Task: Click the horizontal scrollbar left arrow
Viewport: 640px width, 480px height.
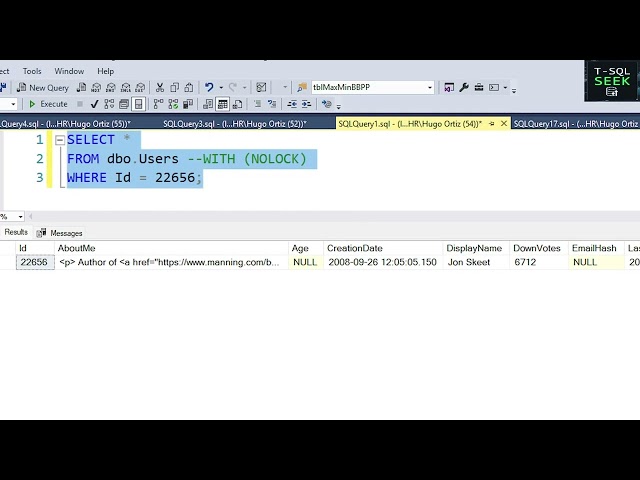Action: [x=30, y=216]
